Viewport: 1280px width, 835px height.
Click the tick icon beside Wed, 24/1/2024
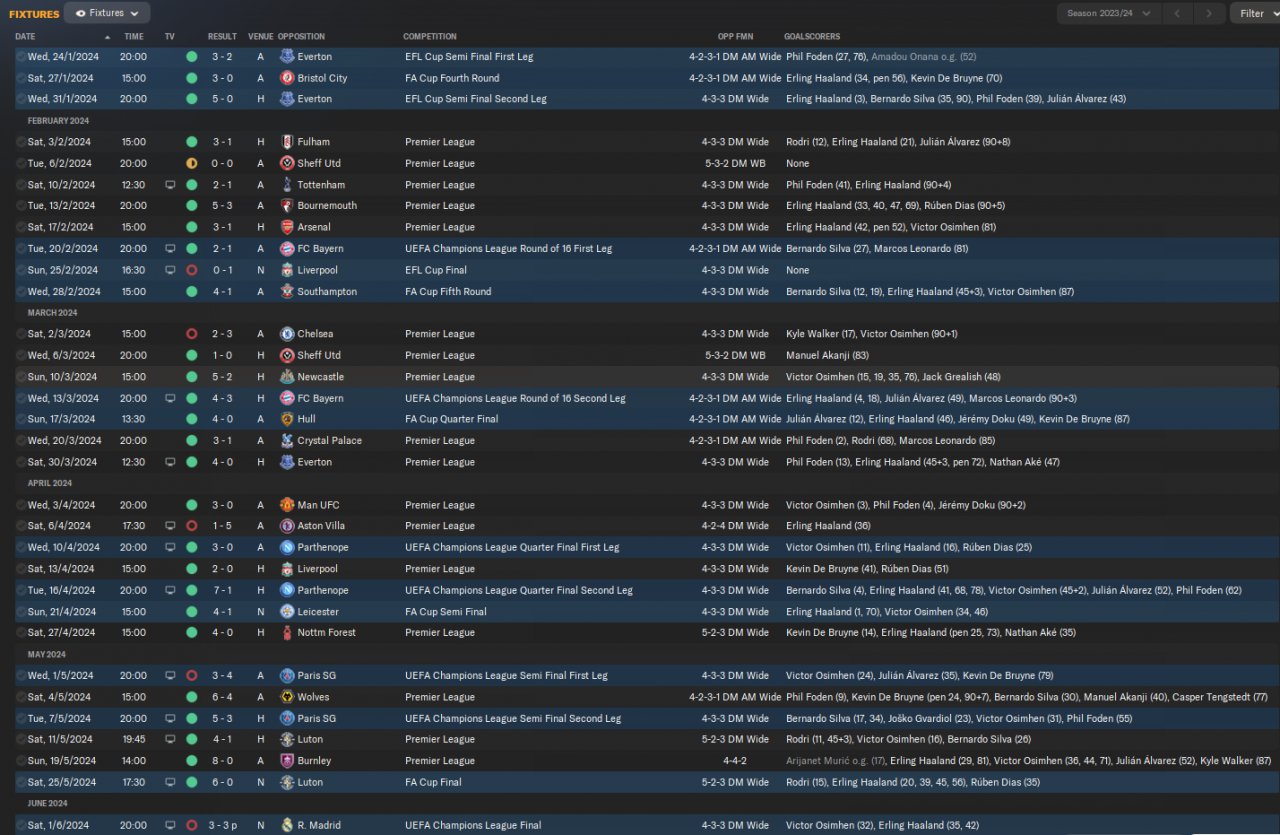pyautogui.click(x=21, y=57)
